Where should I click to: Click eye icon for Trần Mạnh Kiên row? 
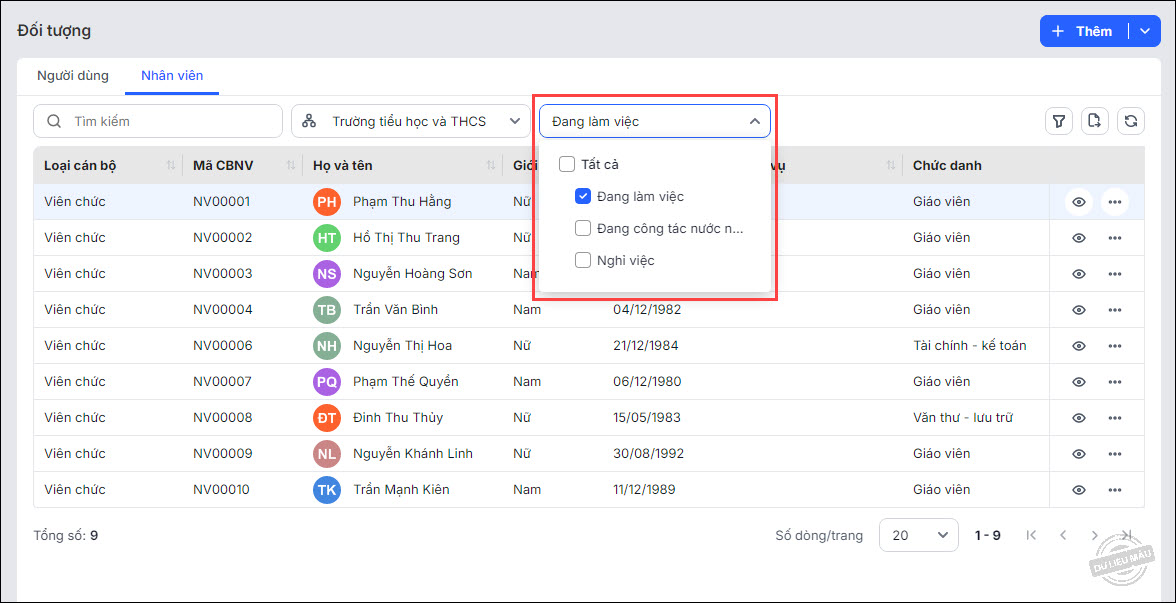1079,490
